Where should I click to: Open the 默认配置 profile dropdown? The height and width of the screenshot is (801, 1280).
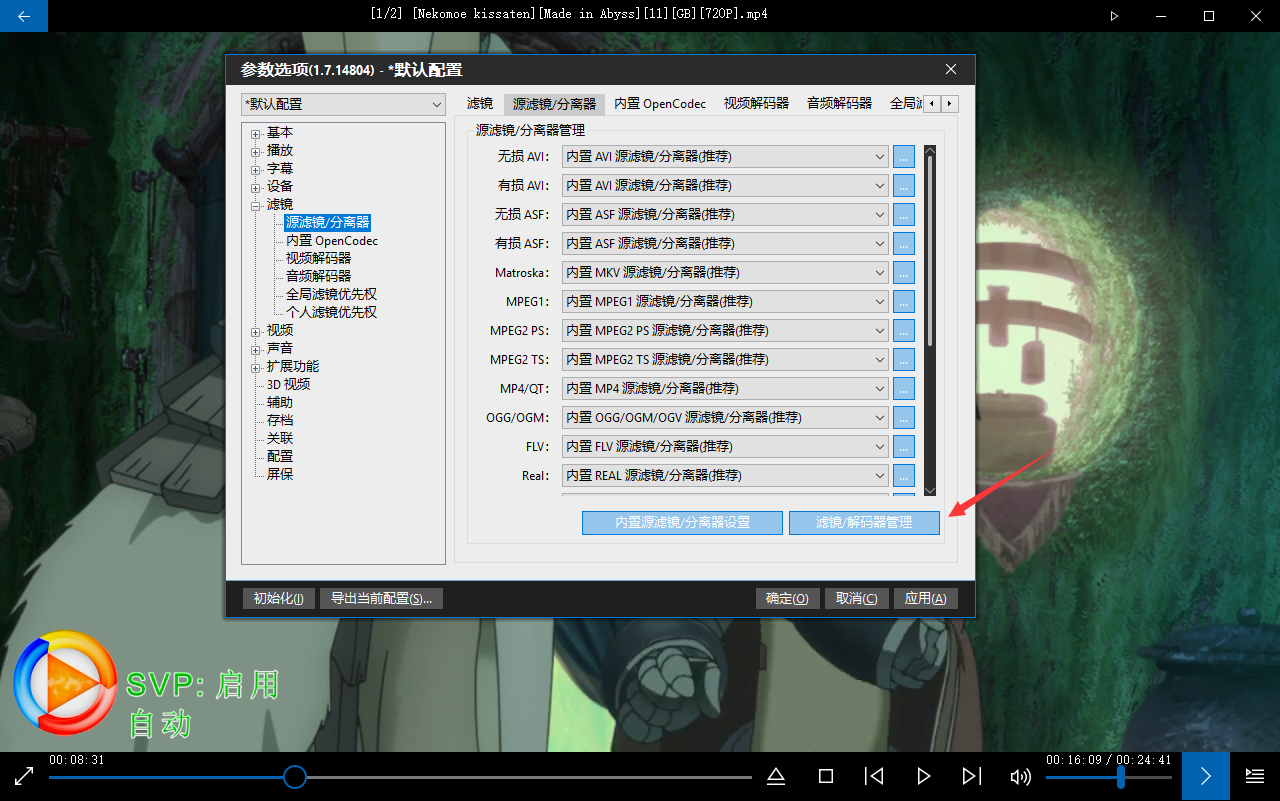tap(343, 104)
